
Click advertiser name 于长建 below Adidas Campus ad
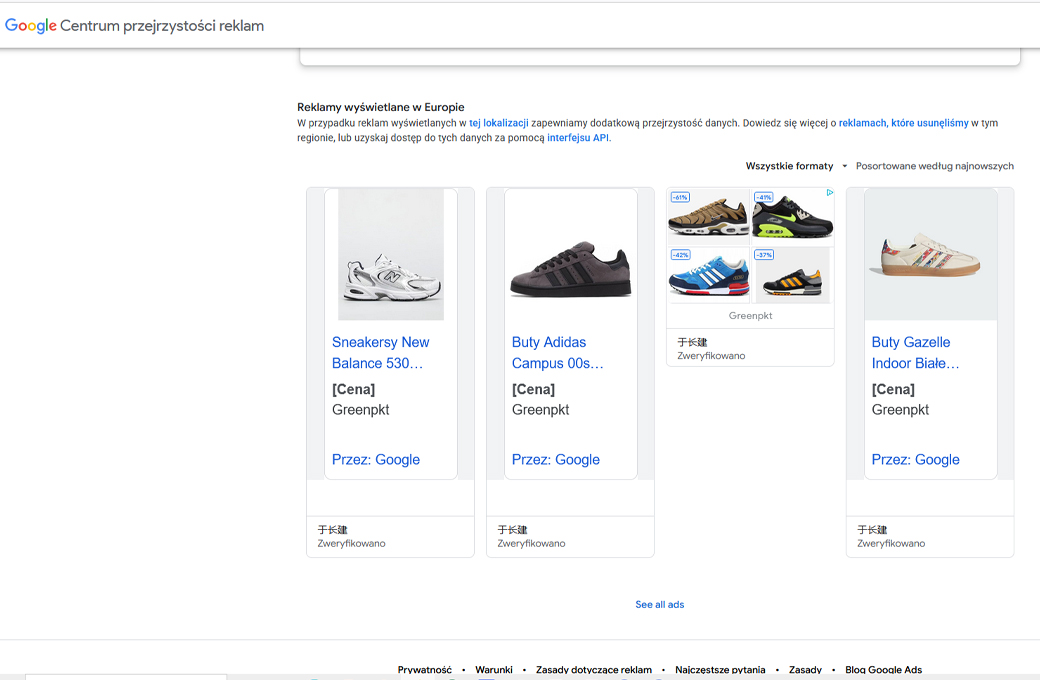point(512,529)
